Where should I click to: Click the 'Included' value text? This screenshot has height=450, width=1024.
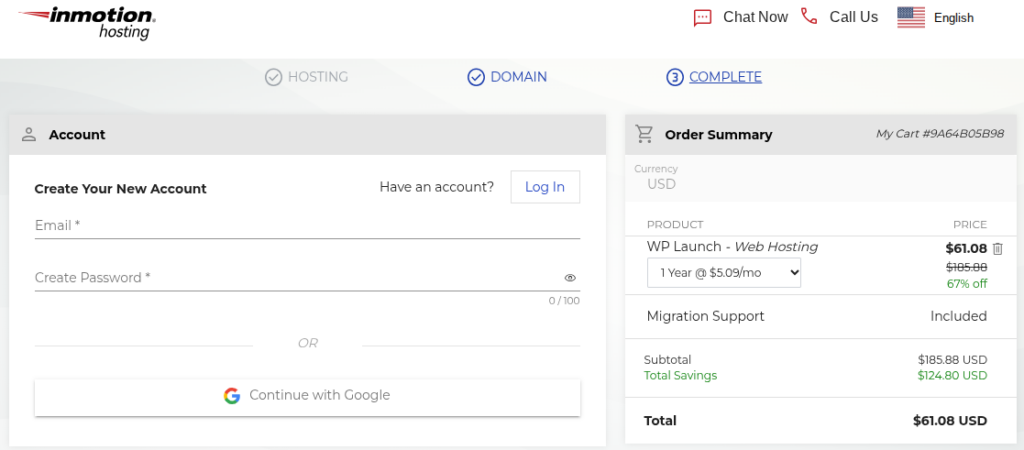tap(959, 317)
